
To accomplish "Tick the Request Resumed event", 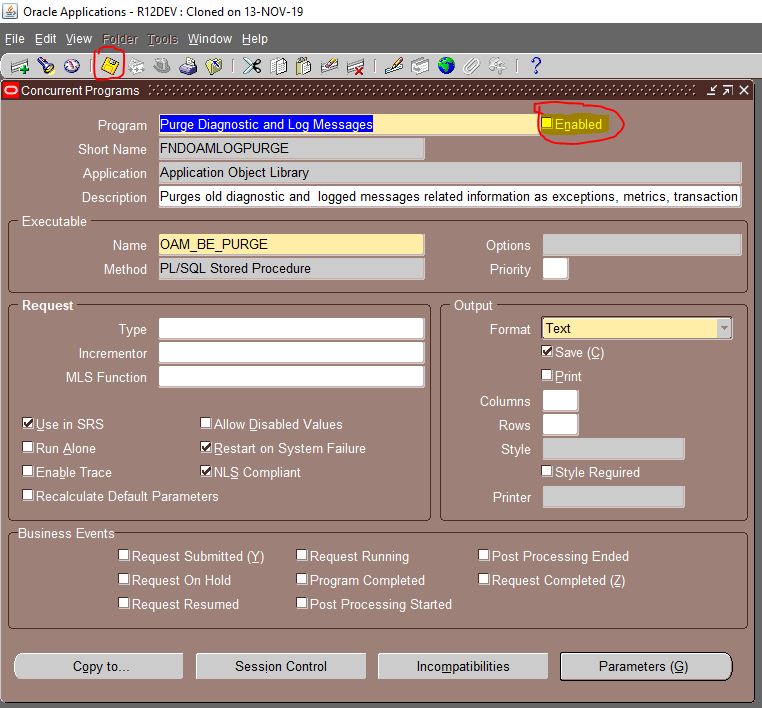I will pos(124,603).
